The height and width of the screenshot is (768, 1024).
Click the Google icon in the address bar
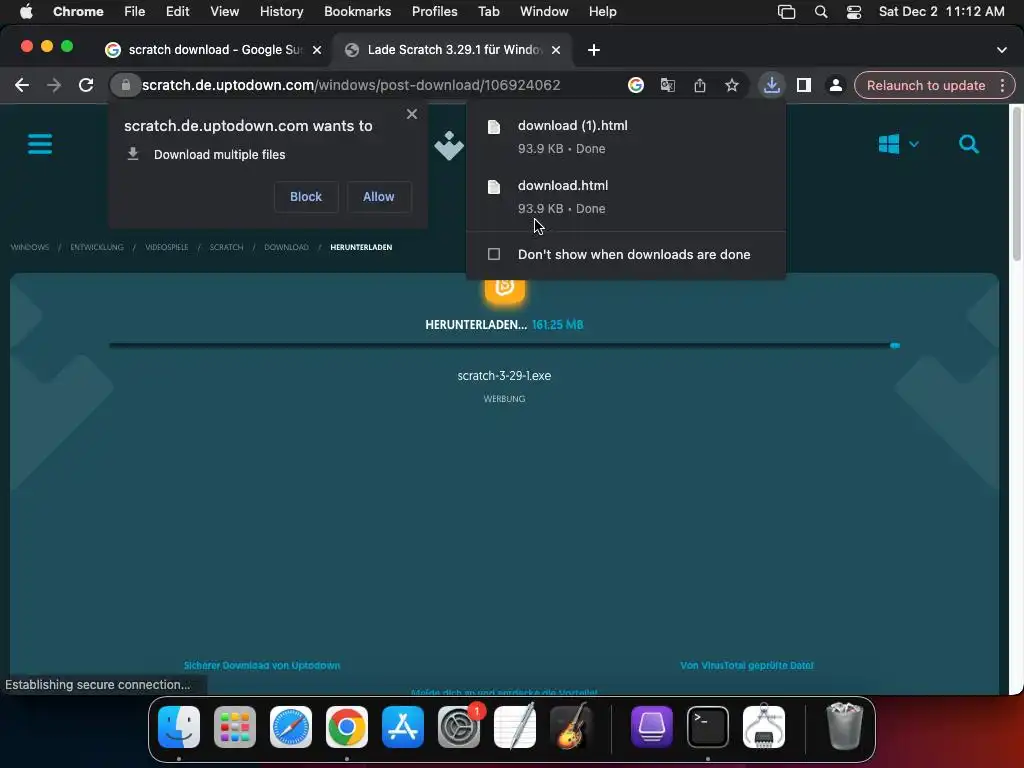635,86
